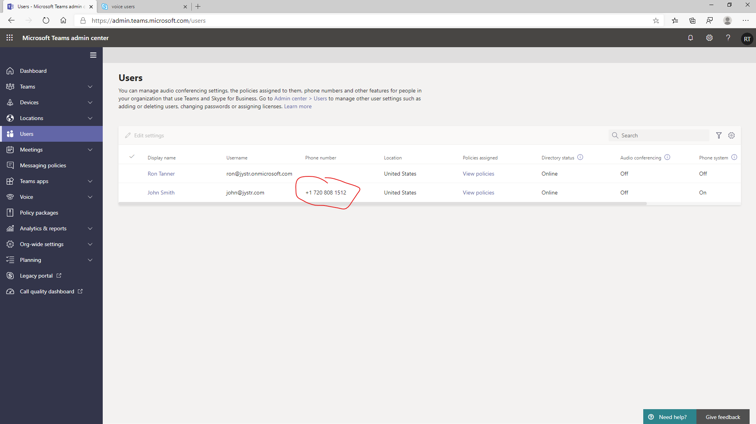Expand the Locations menu chevron
Screen dimensions: 756x424
coord(90,118)
